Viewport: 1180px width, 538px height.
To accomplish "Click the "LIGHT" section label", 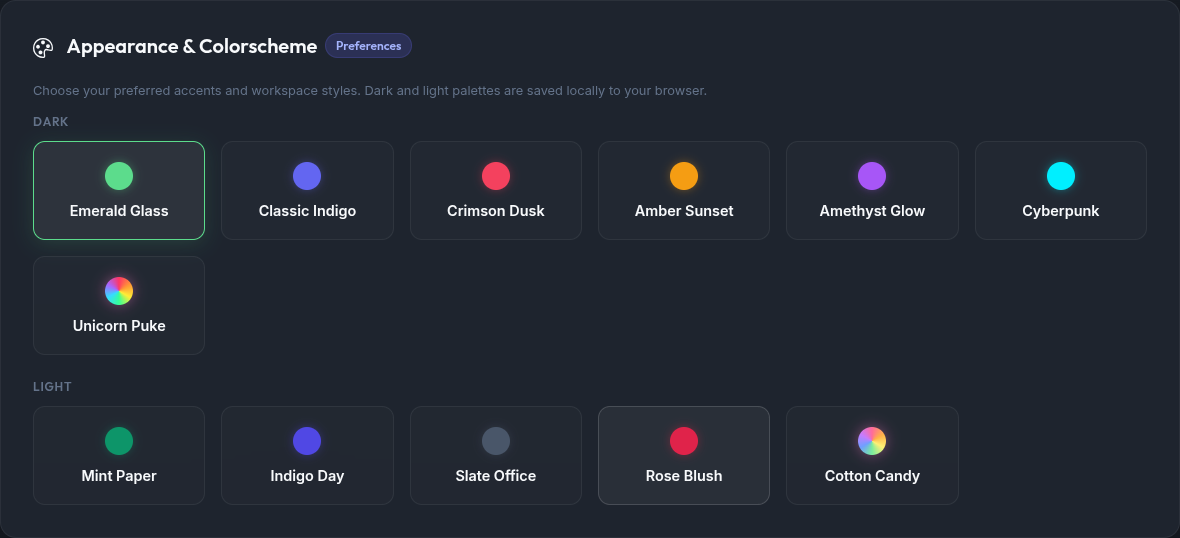I will 52,387.
